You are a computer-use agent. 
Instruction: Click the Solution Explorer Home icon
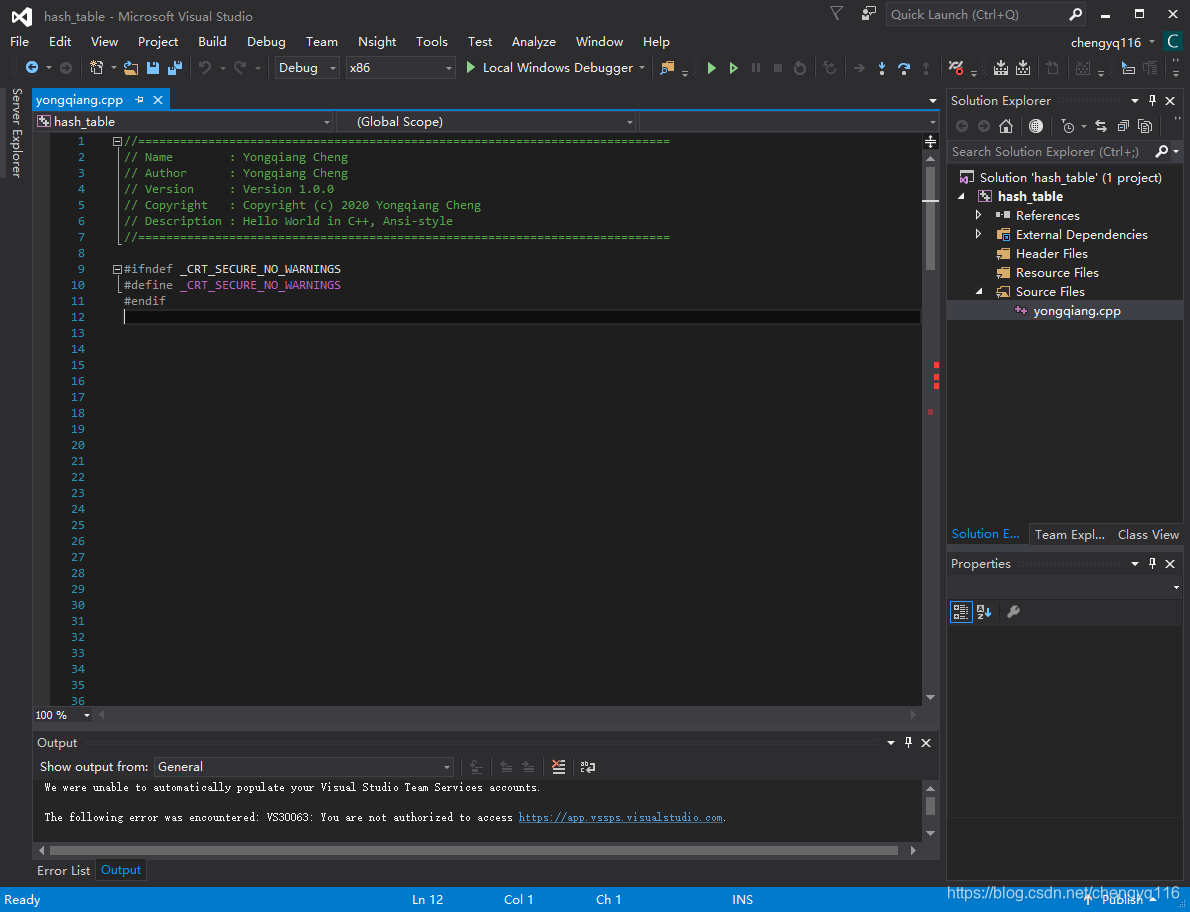coord(1006,126)
